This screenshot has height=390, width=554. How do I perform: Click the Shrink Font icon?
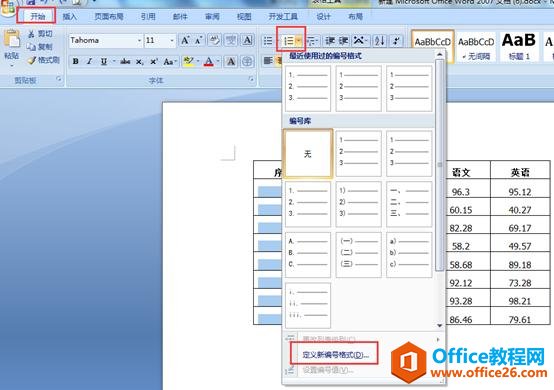199,41
